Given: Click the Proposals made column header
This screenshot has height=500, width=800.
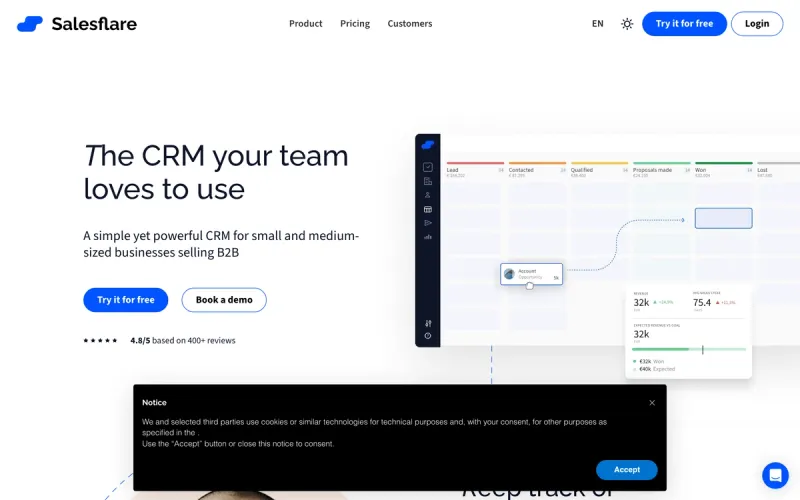Looking at the screenshot, I should coord(662,170).
